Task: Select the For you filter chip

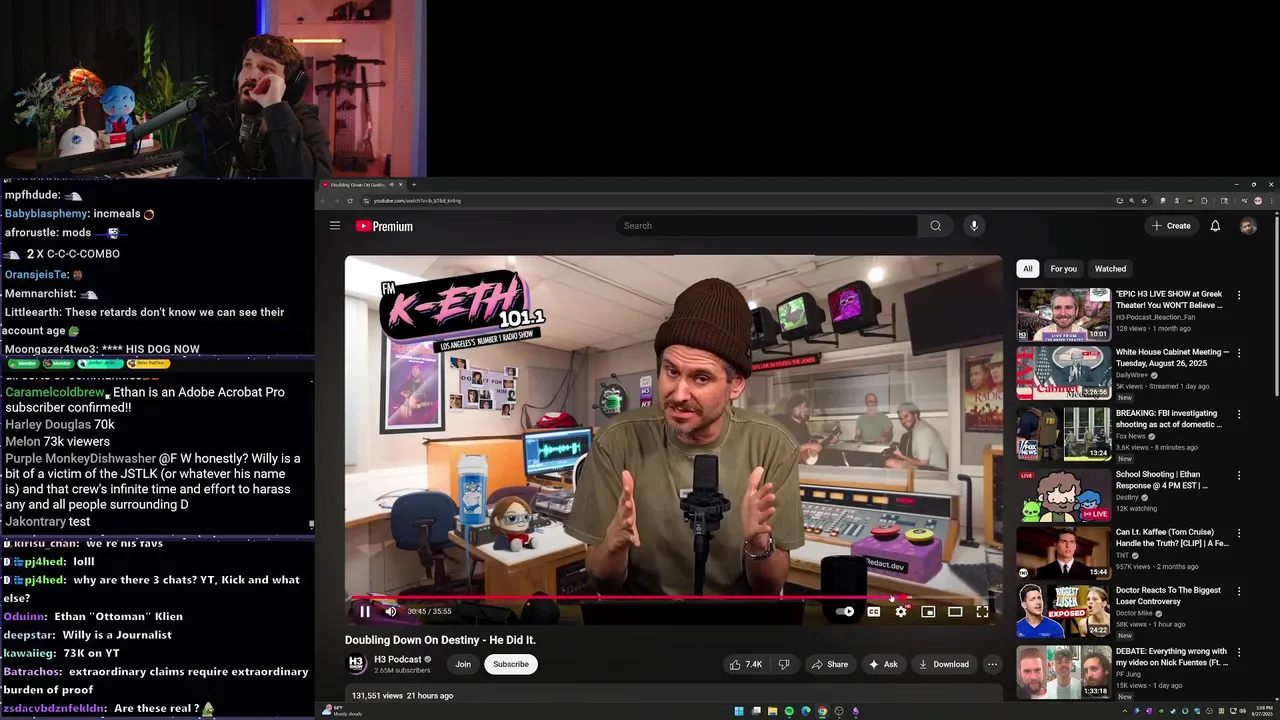Action: click(1063, 268)
